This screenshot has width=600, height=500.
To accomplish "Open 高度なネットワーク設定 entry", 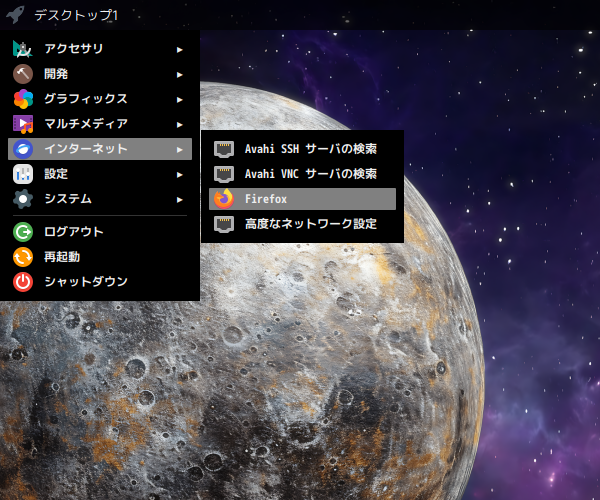I will [x=302, y=224].
